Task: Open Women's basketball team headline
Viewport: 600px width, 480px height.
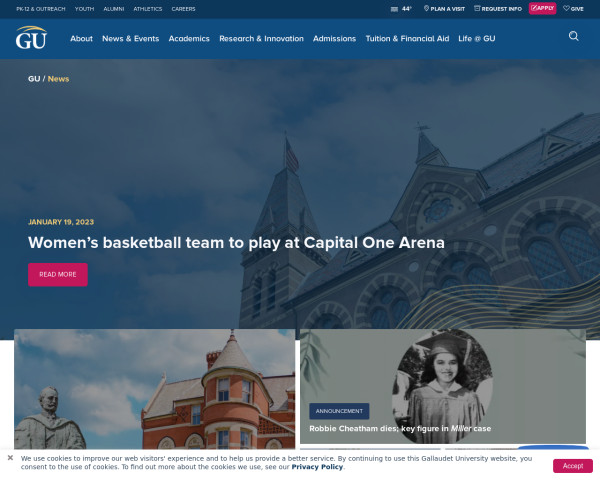Action: [236, 243]
